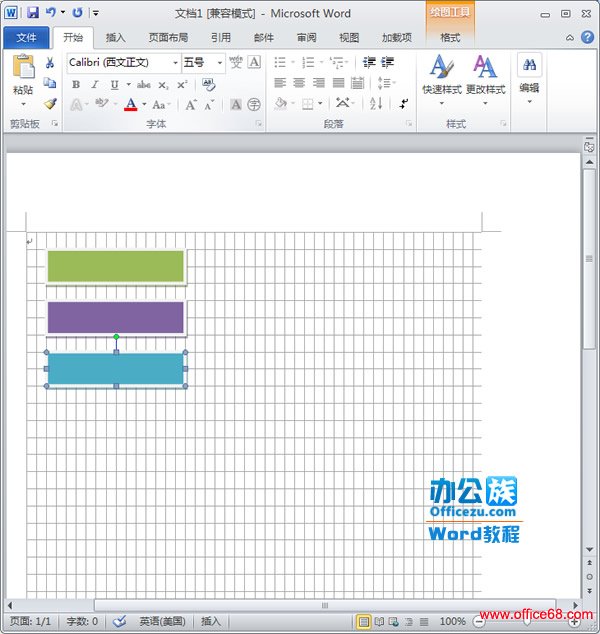600x634 pixels.
Task: Toggle Bold formatting
Action: point(76,85)
